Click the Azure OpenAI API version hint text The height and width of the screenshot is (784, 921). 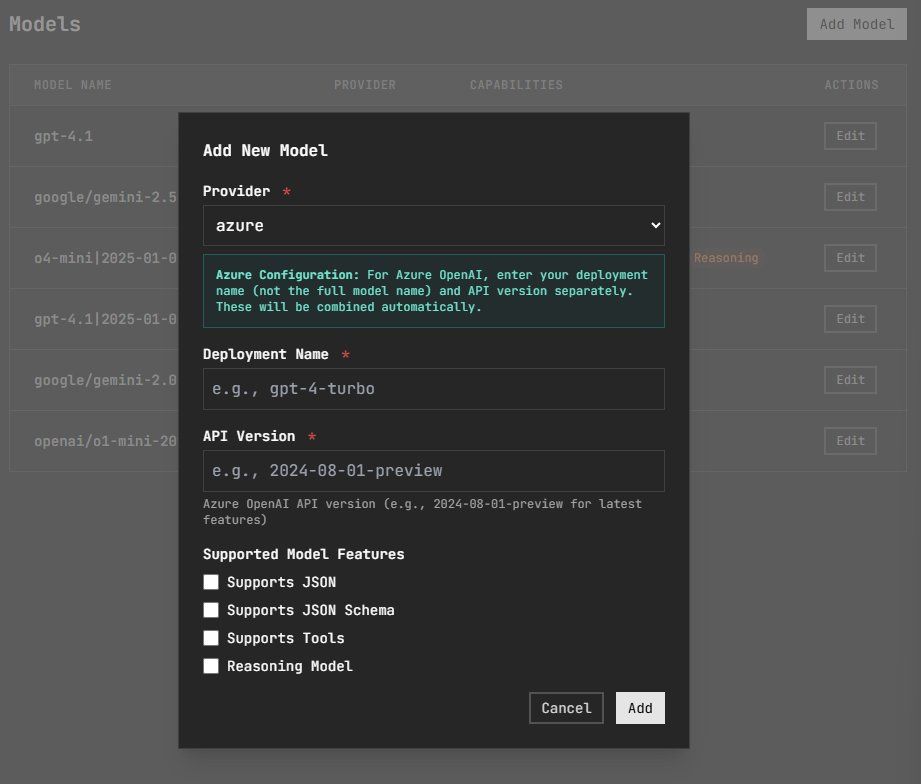422,512
